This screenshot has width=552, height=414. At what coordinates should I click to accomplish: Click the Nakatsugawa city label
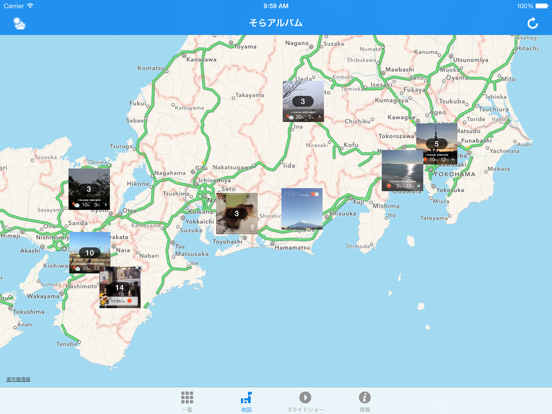point(232,167)
